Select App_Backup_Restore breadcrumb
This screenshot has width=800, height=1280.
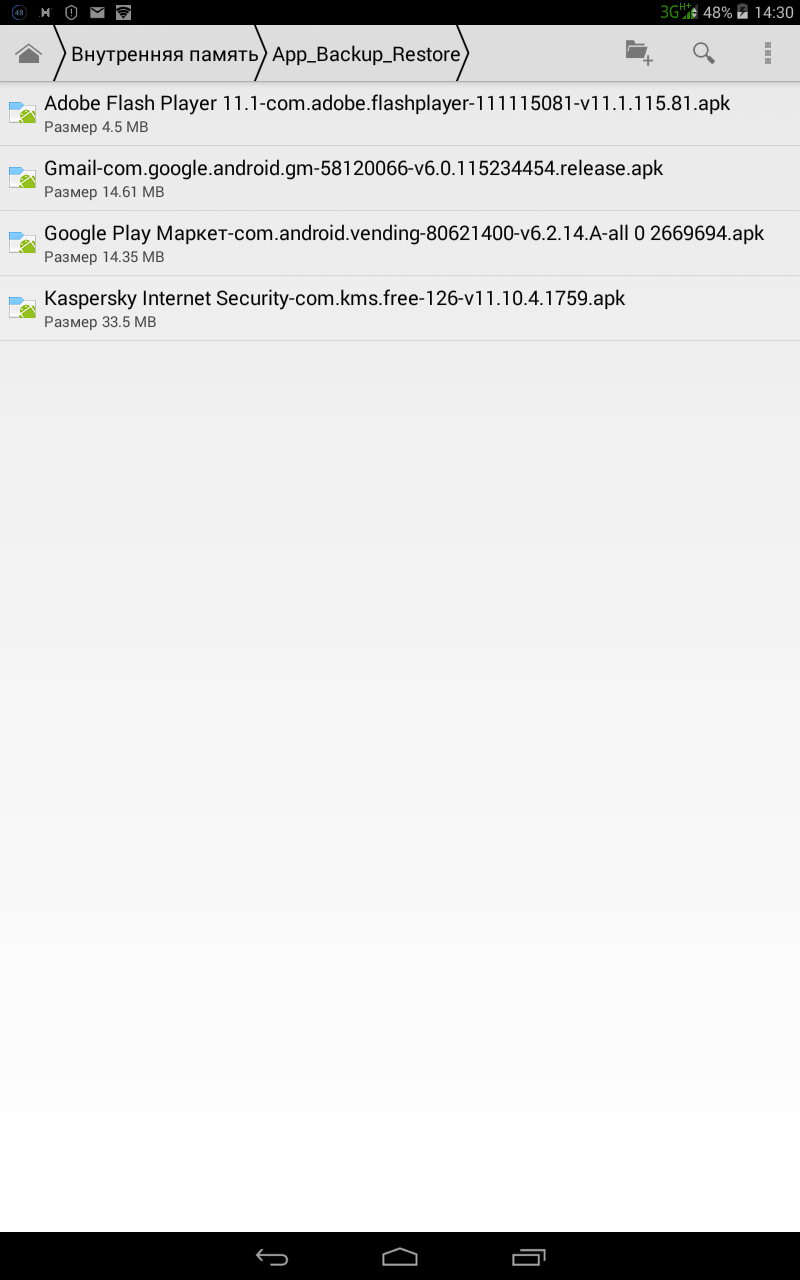tap(366, 54)
